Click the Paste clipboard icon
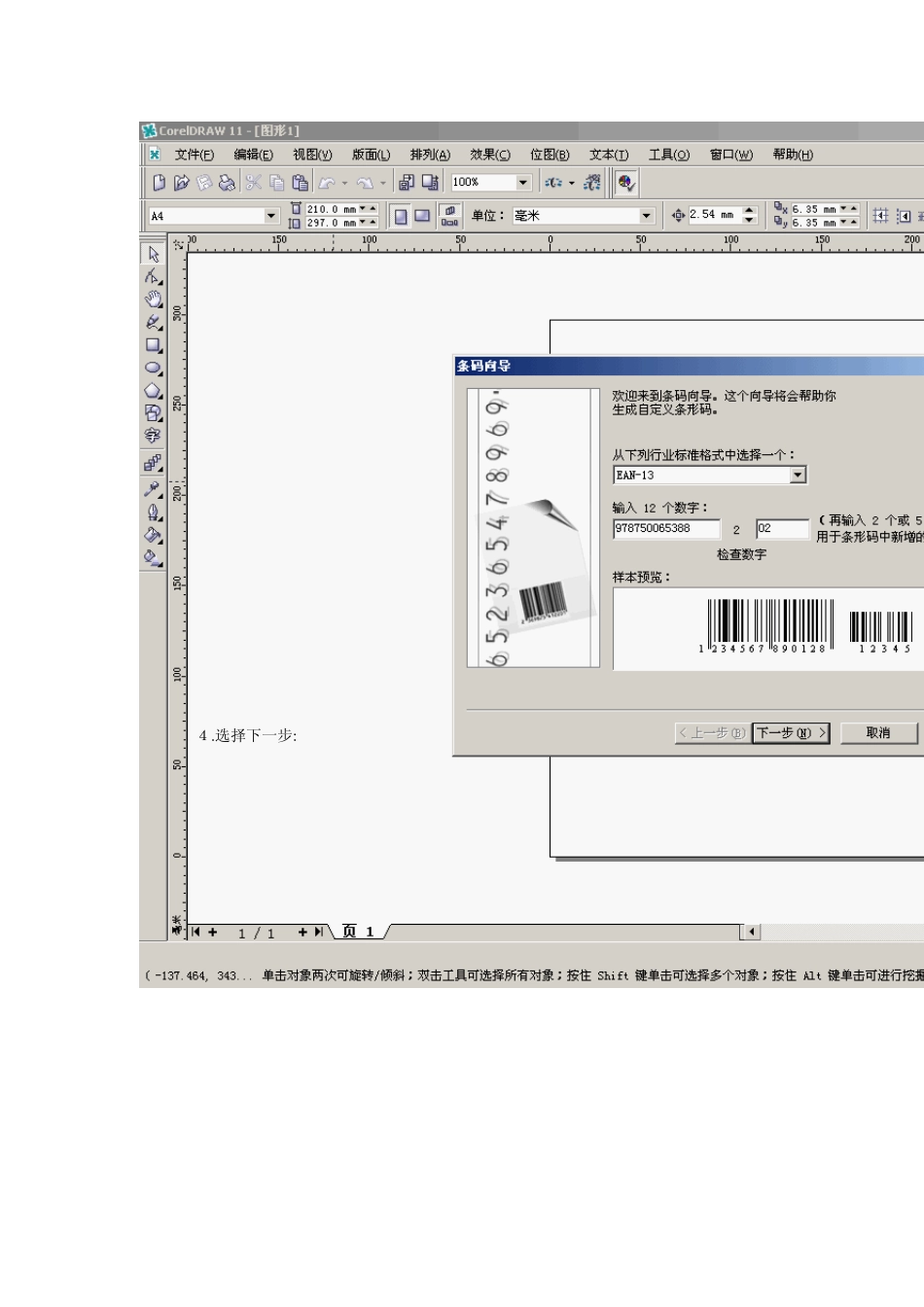 click(x=301, y=183)
